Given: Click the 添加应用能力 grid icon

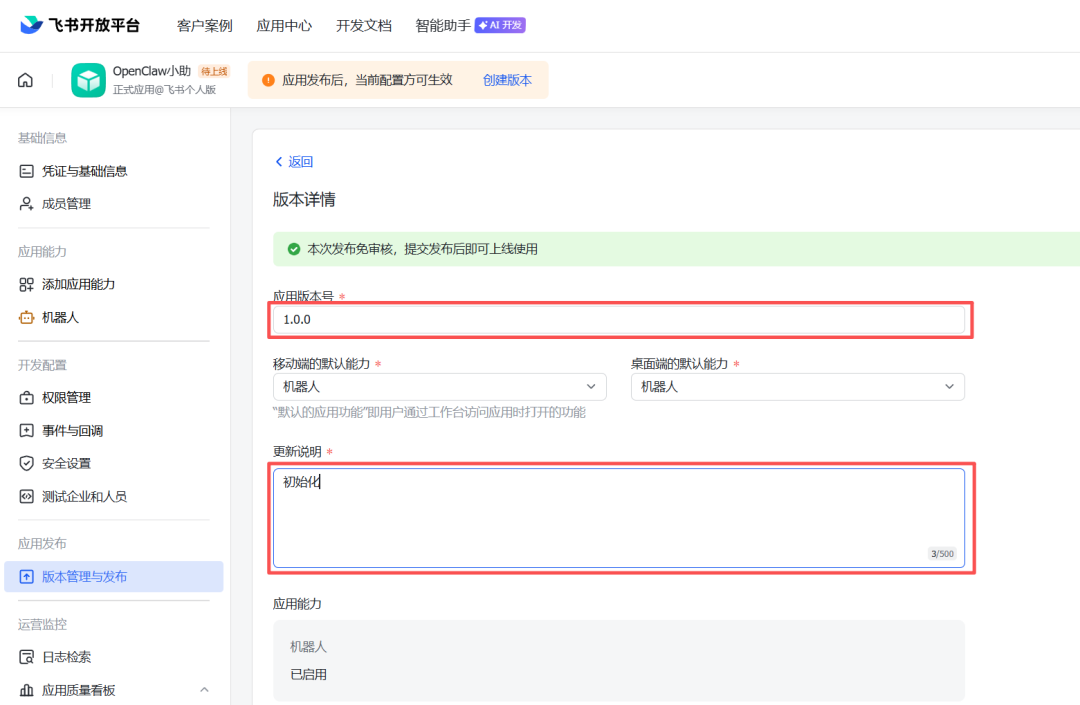Looking at the screenshot, I should (x=26, y=284).
